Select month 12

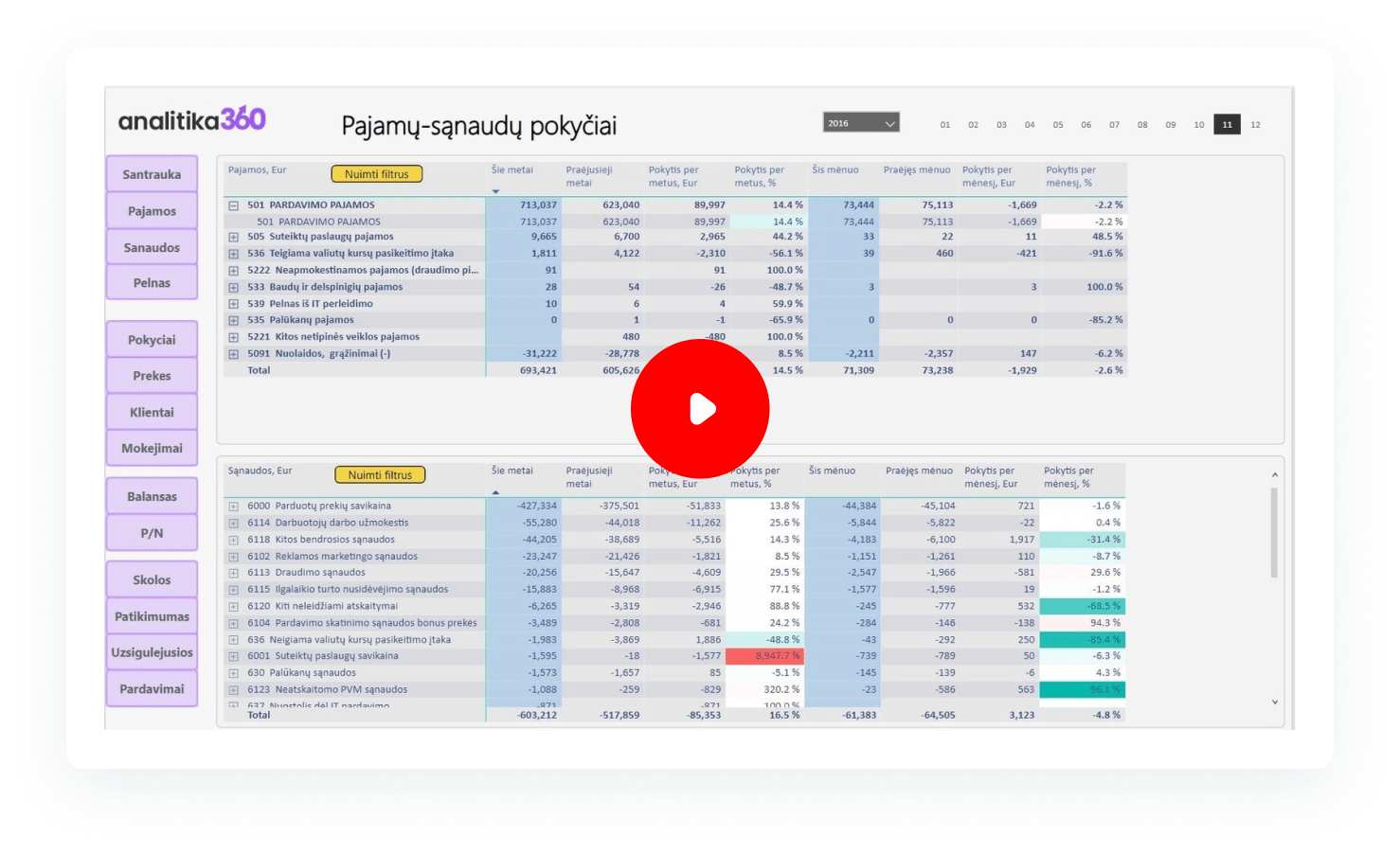click(x=1255, y=125)
